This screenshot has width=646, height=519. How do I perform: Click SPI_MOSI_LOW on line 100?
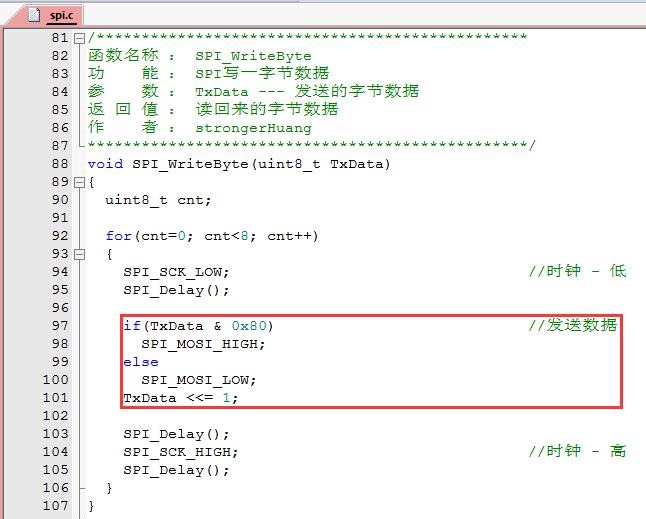click(199, 380)
